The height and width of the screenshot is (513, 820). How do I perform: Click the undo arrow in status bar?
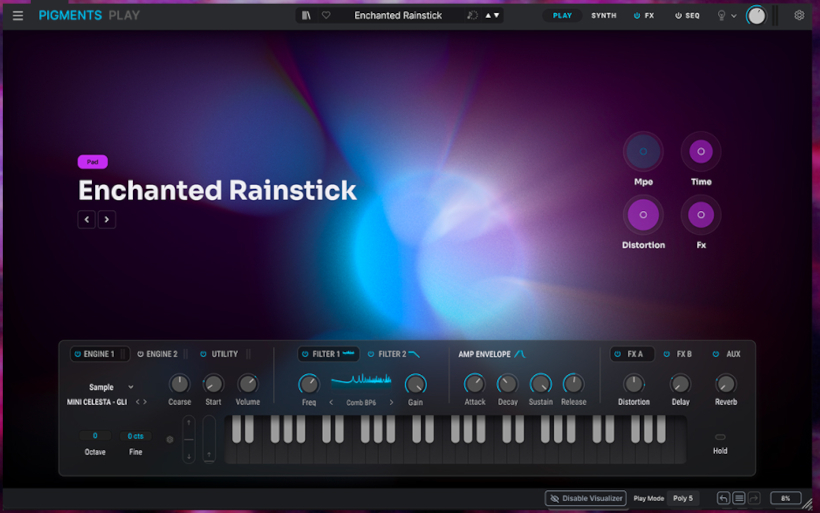coord(723,498)
